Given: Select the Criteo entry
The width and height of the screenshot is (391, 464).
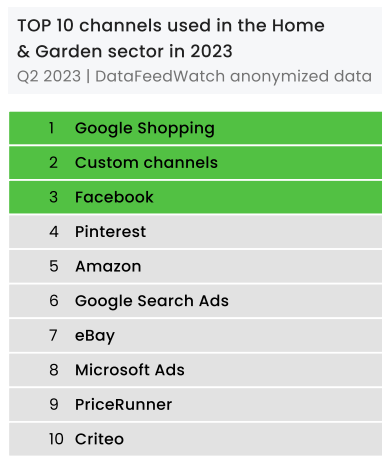Looking at the screenshot, I should (x=195, y=439).
